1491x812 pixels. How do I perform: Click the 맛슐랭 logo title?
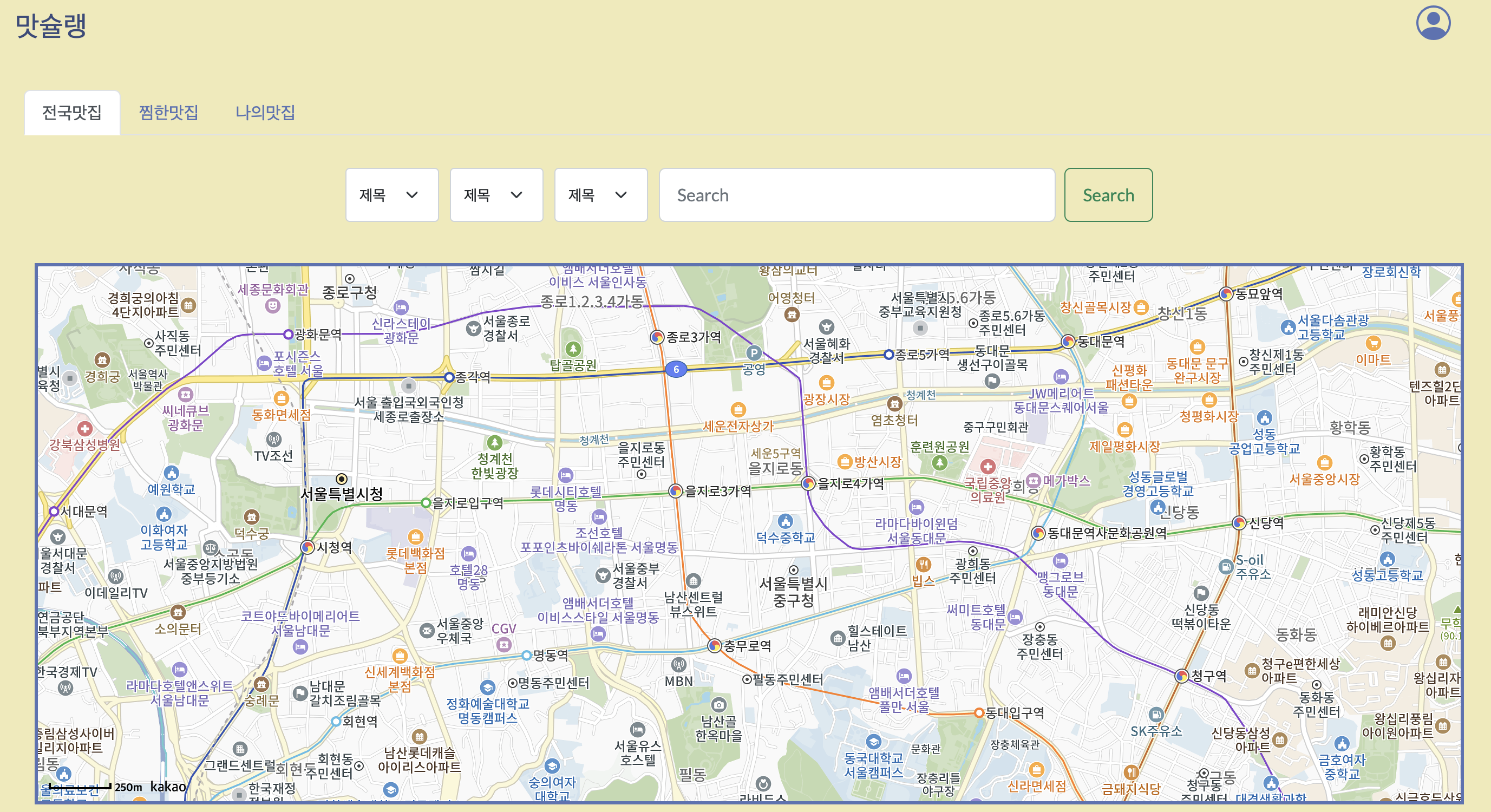click(50, 26)
